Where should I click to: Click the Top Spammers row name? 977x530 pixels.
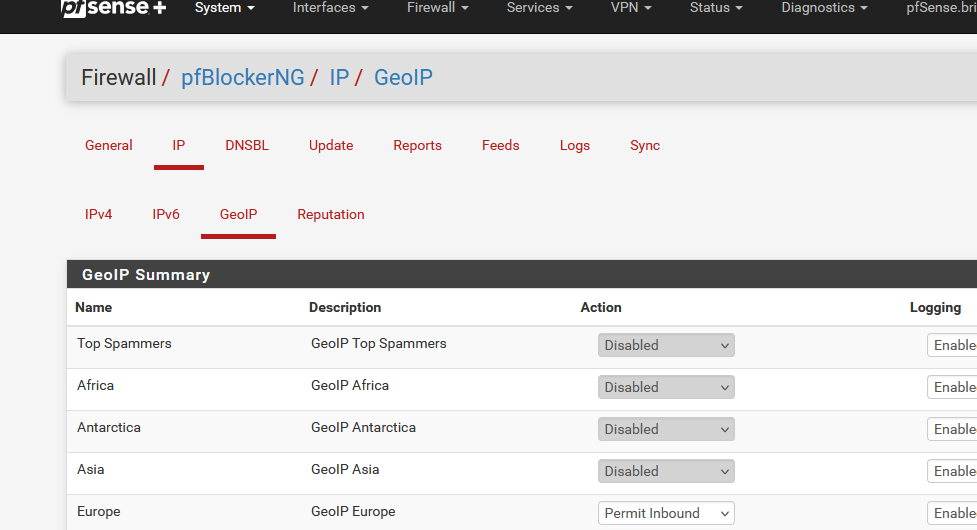pos(124,344)
